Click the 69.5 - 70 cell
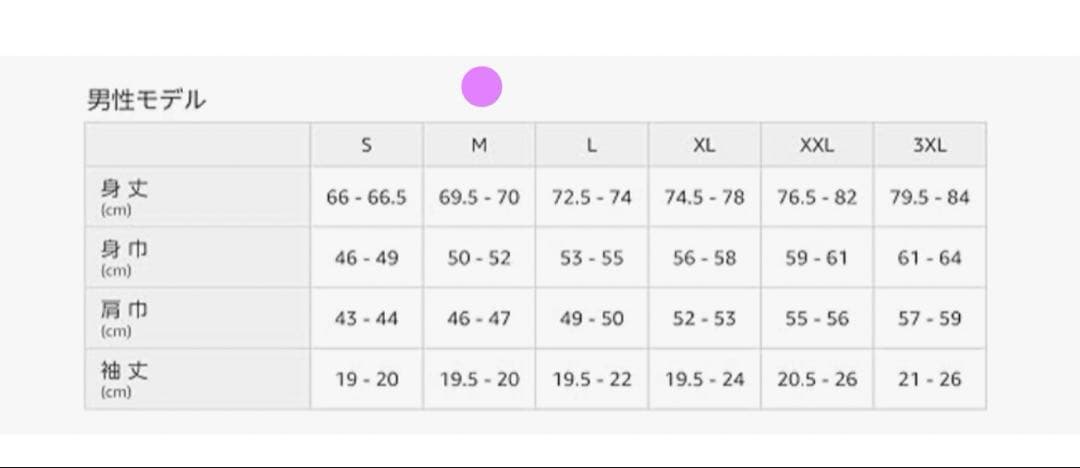This screenshot has width=1080, height=468. (x=479, y=197)
